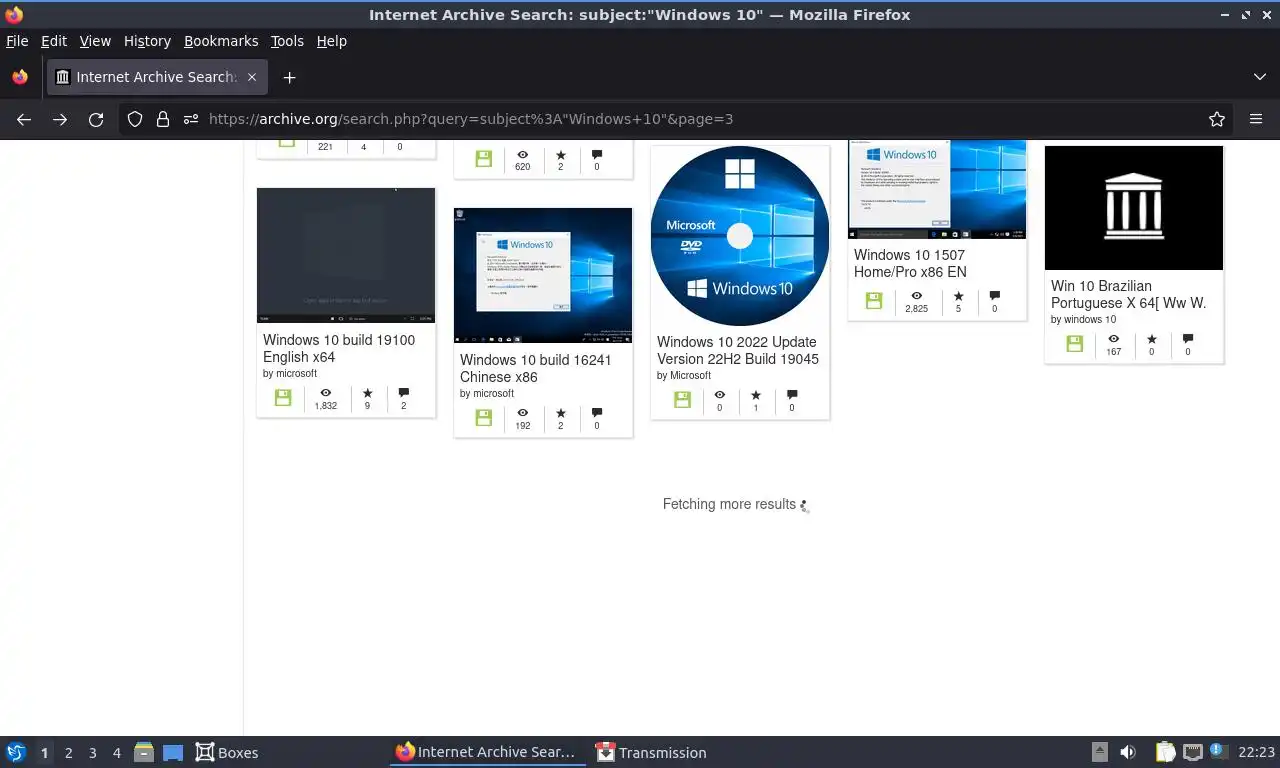Screen dimensions: 1280x768
Task: Open Win 10 Brazilian Portuguese X 64 item
Action: pyautogui.click(x=1128, y=294)
